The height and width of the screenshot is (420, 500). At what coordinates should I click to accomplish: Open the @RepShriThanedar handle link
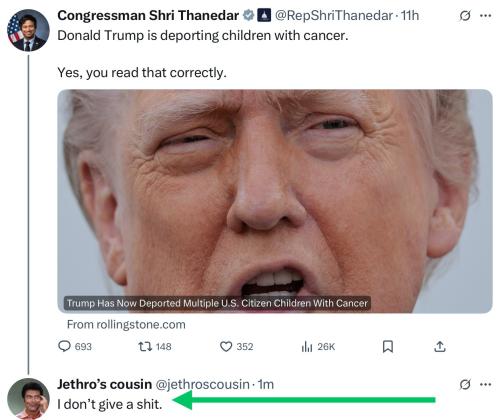tap(334, 16)
